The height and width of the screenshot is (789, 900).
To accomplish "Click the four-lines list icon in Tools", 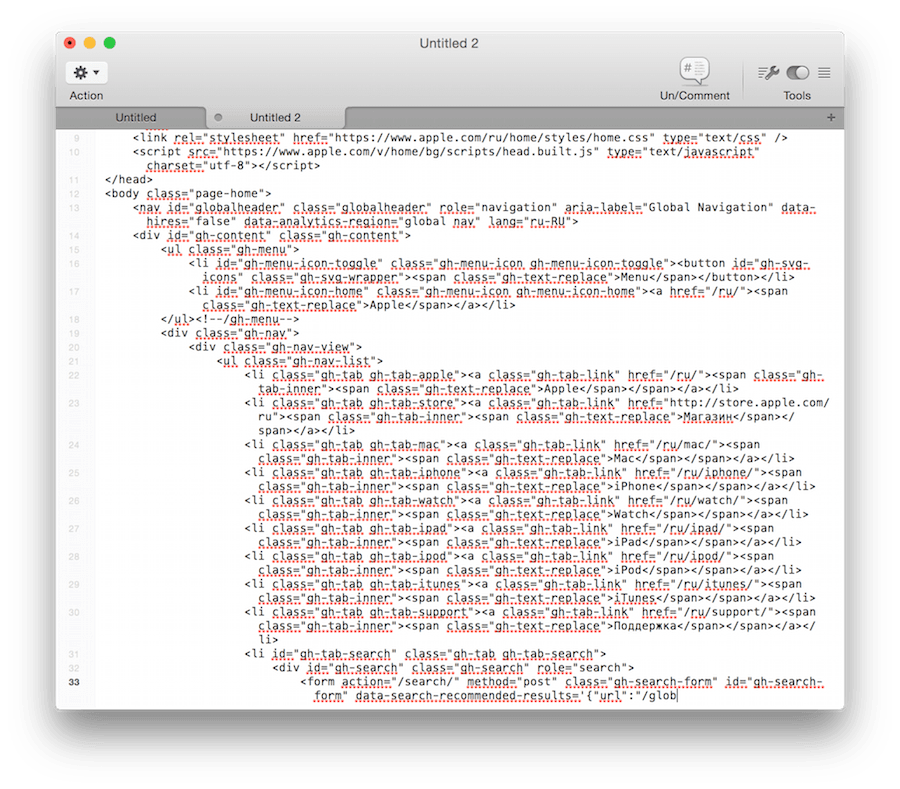I will (824, 73).
